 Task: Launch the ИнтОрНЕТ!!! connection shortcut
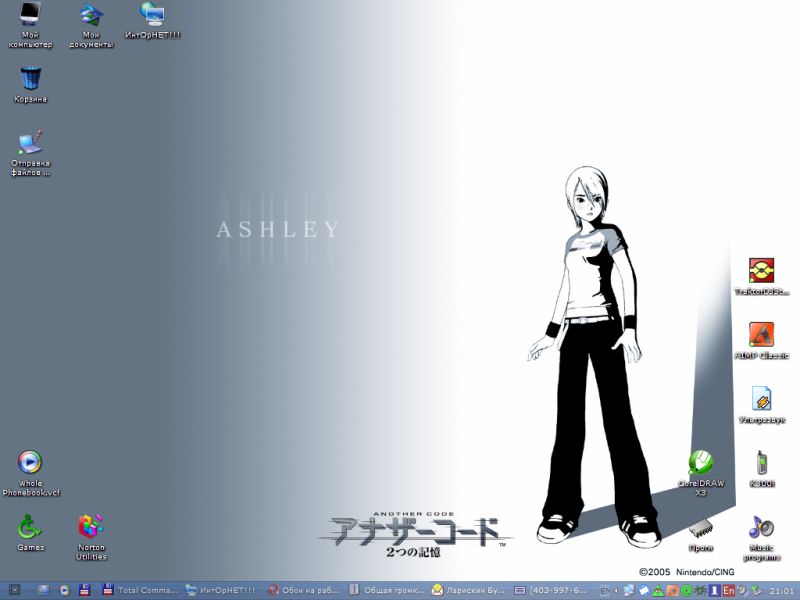click(x=153, y=20)
